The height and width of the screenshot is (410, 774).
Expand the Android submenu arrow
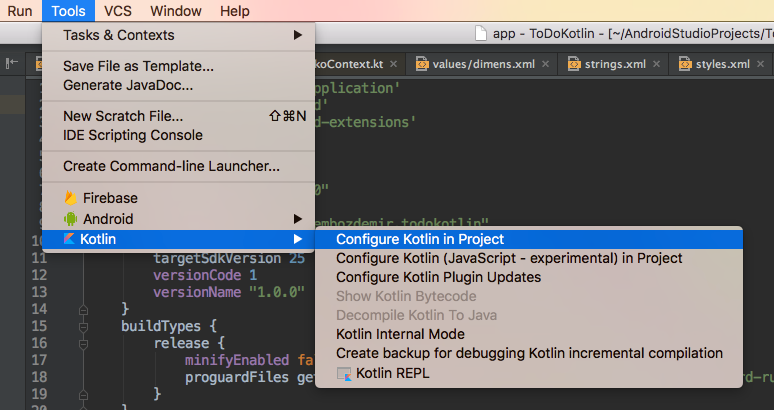pyautogui.click(x=298, y=219)
